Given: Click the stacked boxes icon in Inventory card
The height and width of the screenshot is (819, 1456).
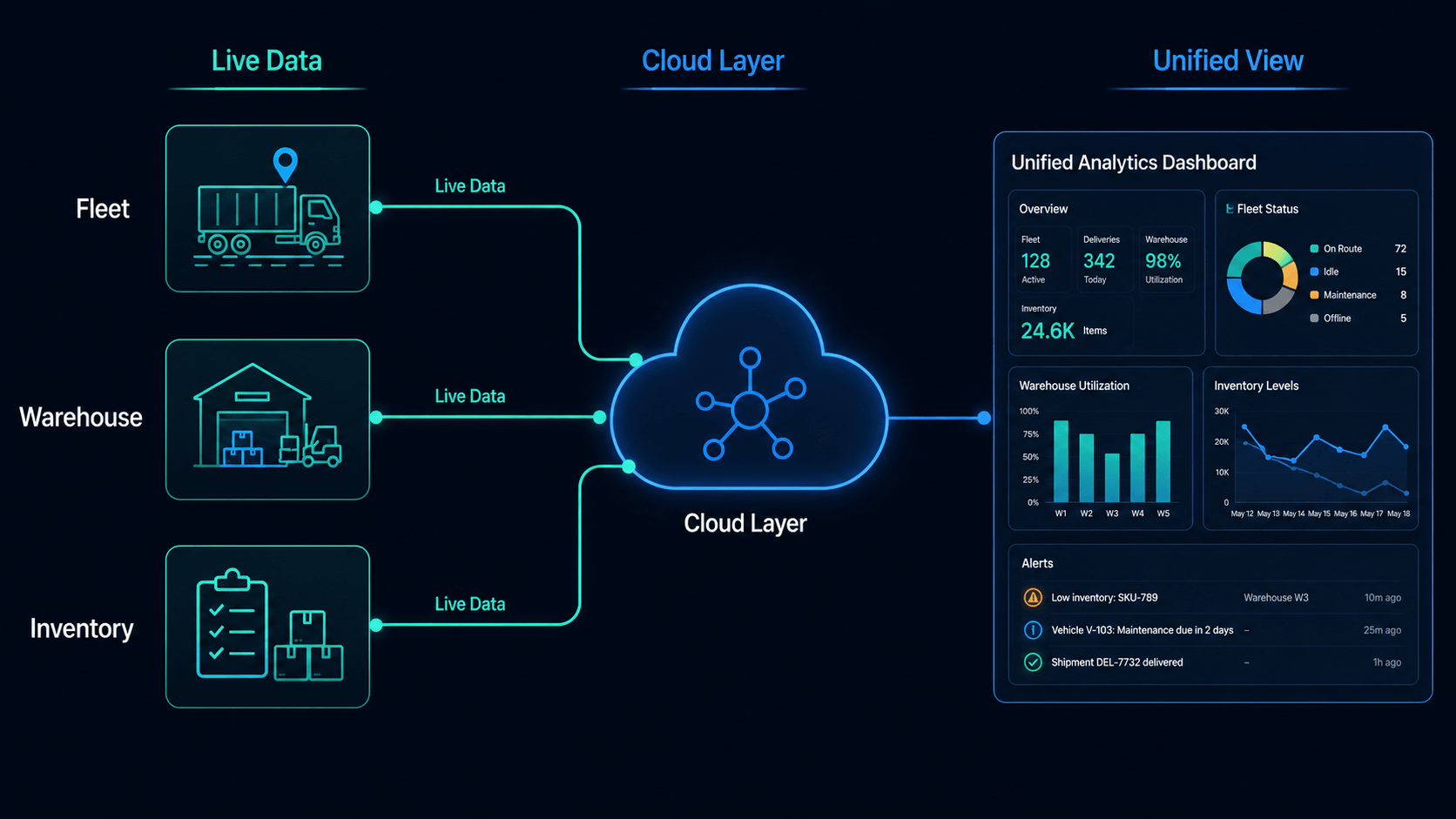Looking at the screenshot, I should pyautogui.click(x=309, y=645).
